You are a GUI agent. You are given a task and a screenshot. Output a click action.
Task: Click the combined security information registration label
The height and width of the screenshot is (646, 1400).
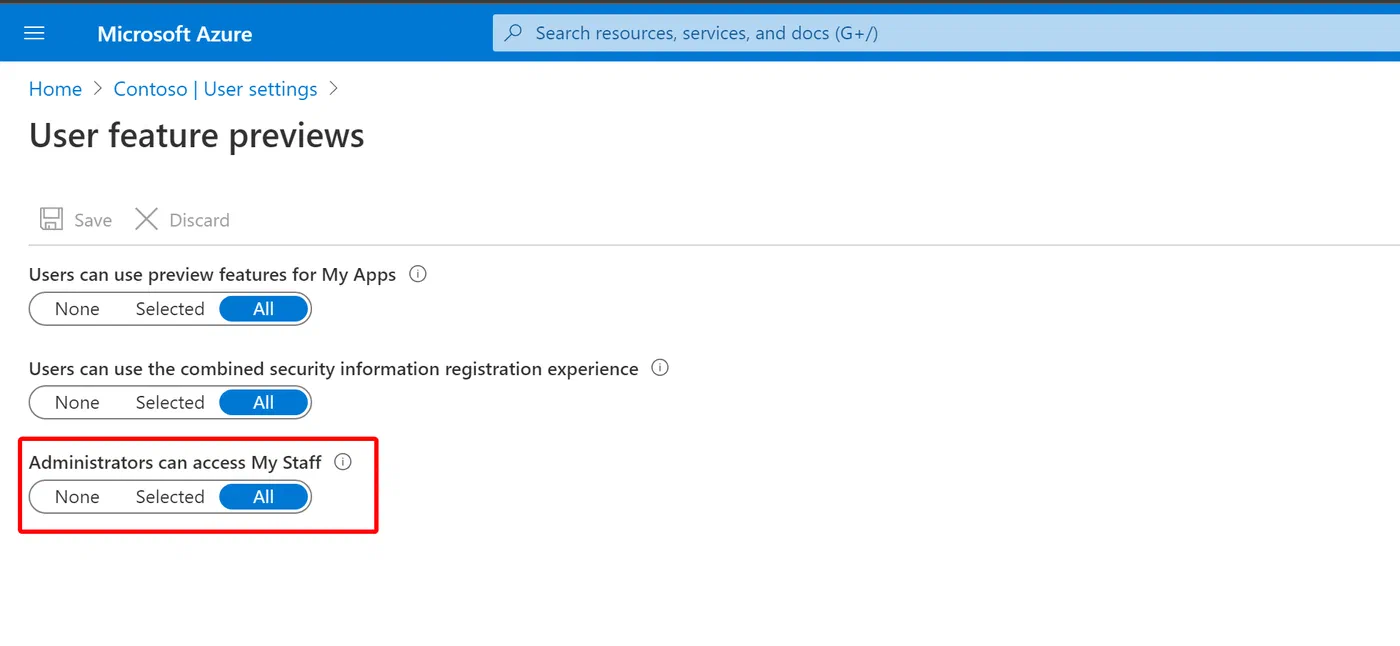click(334, 368)
